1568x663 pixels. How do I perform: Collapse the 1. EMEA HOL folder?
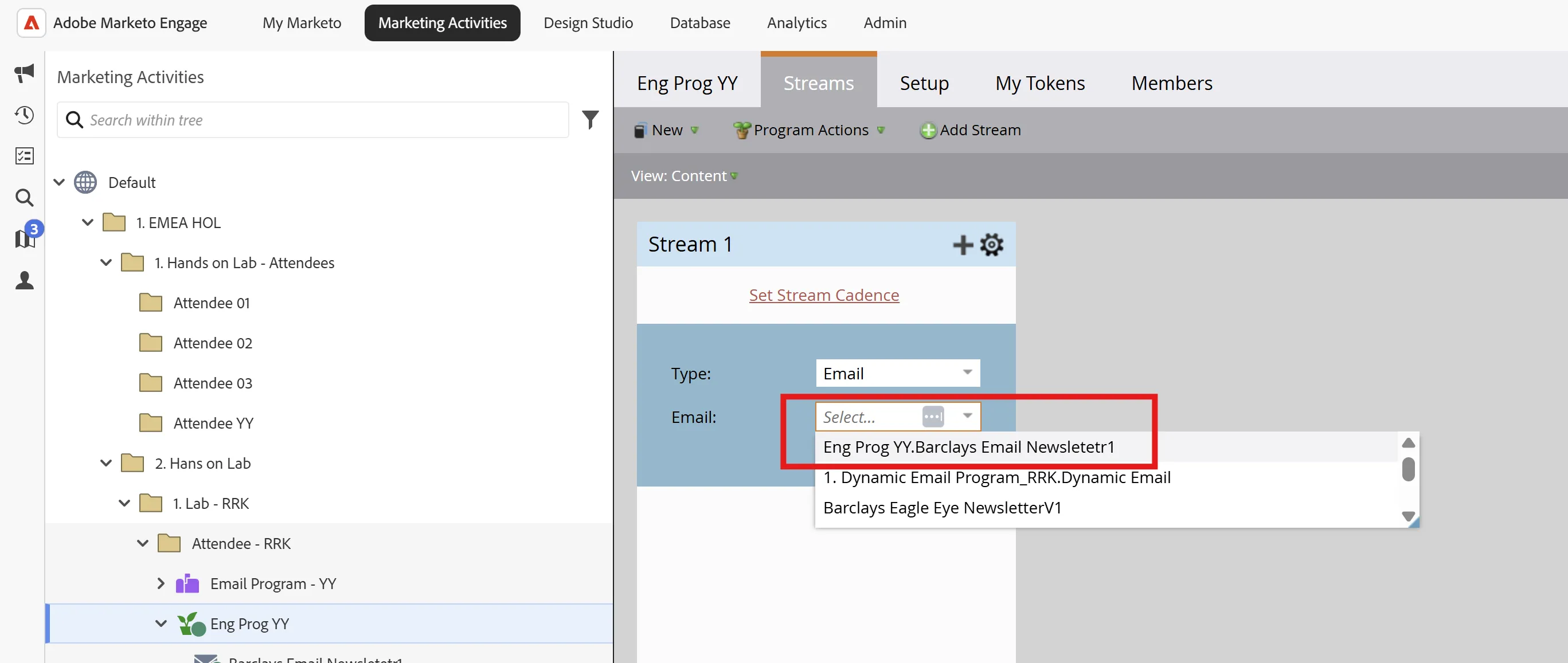pyautogui.click(x=88, y=222)
